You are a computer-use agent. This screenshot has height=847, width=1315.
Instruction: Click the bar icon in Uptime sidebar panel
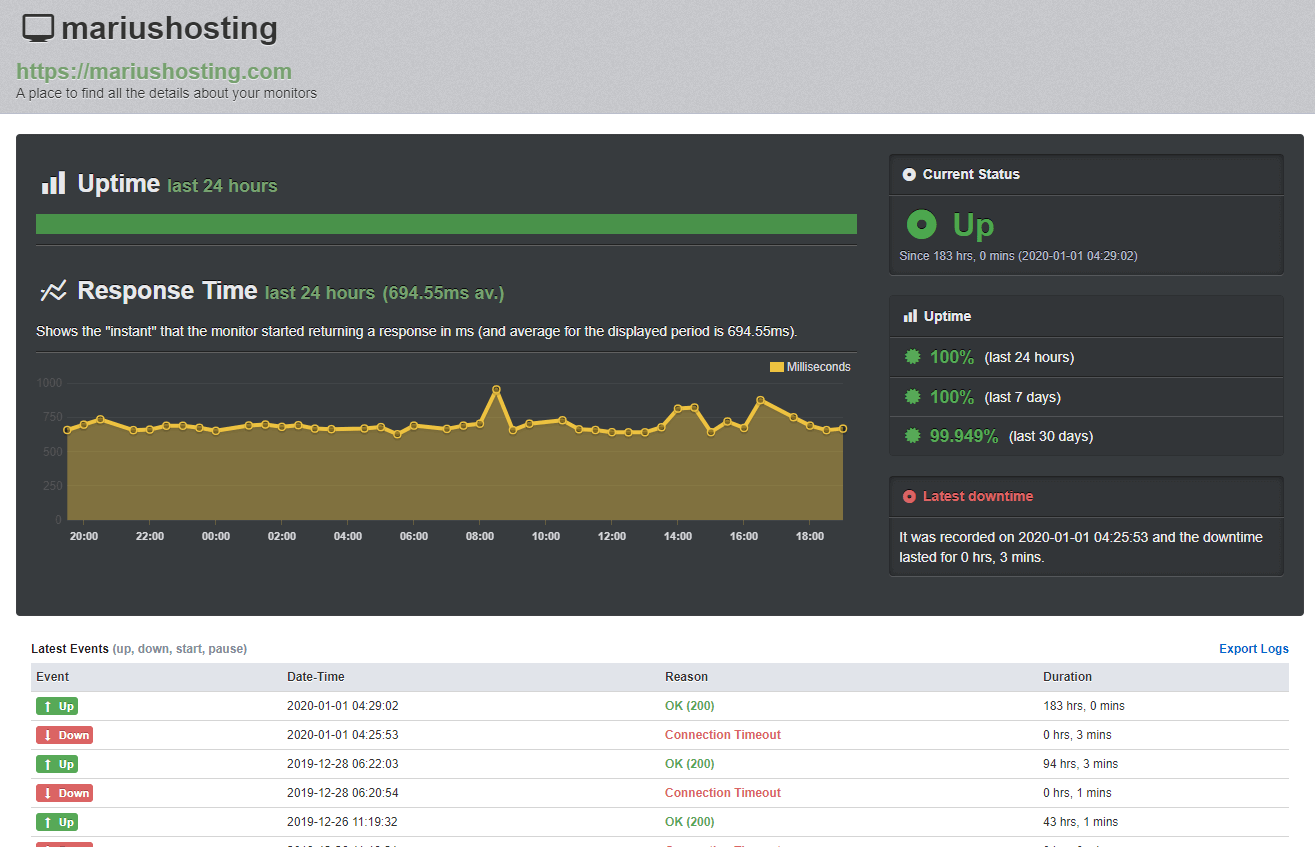coord(910,316)
